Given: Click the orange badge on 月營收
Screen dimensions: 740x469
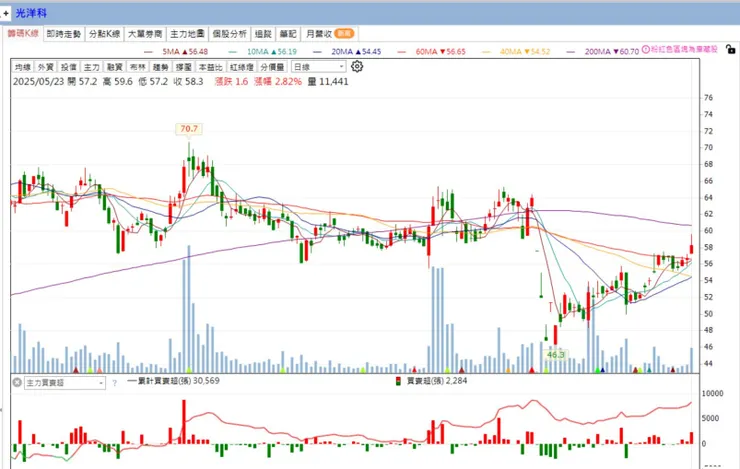Looking at the screenshot, I should (344, 34).
